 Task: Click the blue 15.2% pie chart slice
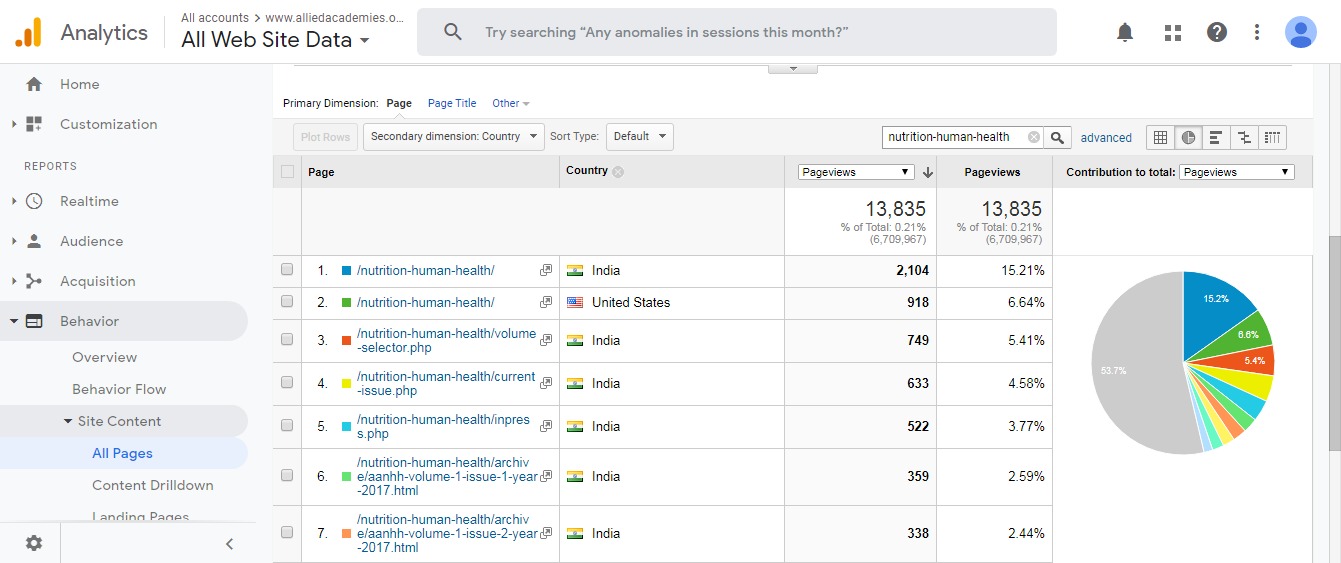point(1213,310)
